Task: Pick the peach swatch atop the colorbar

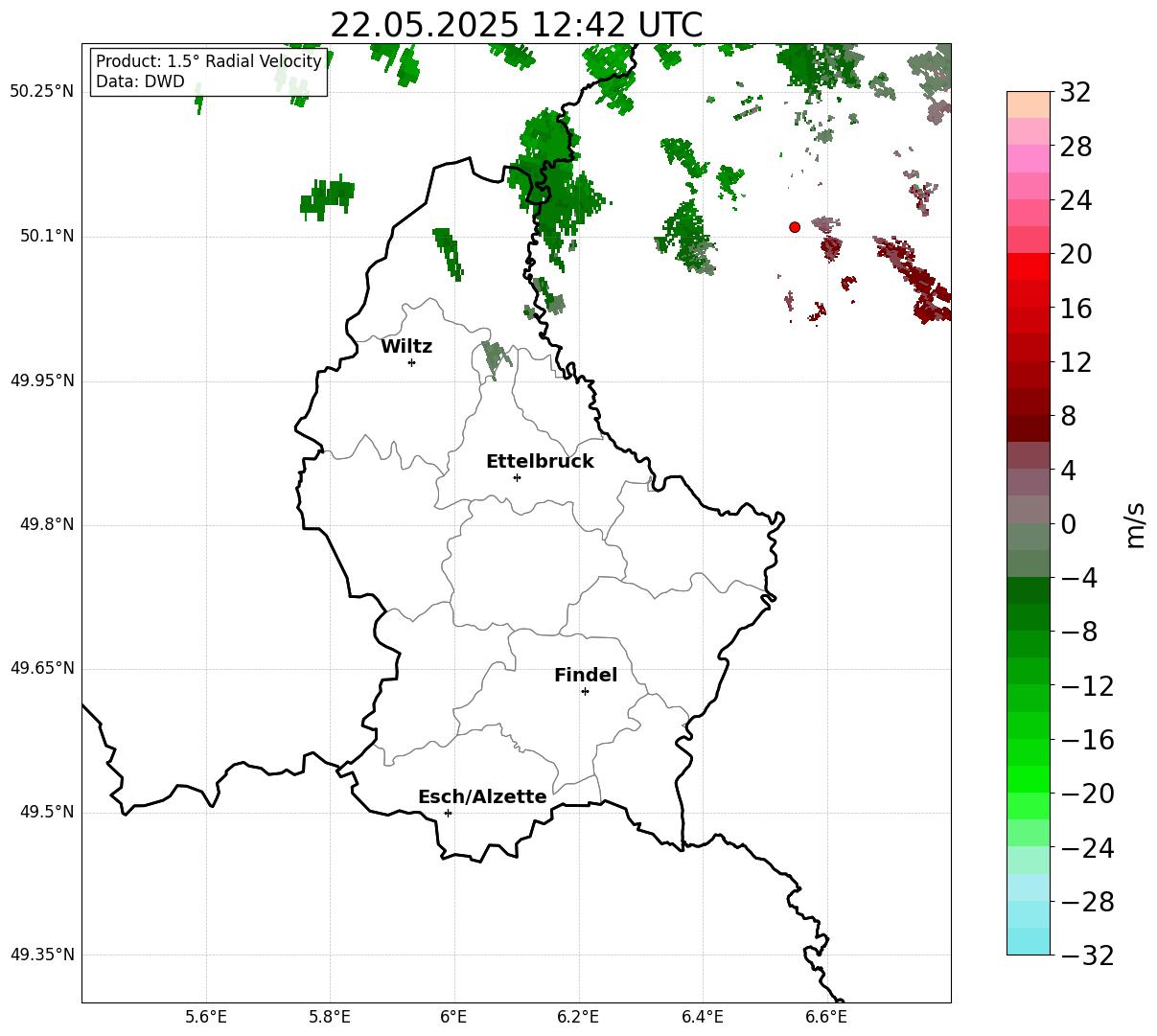Action: click(1029, 104)
